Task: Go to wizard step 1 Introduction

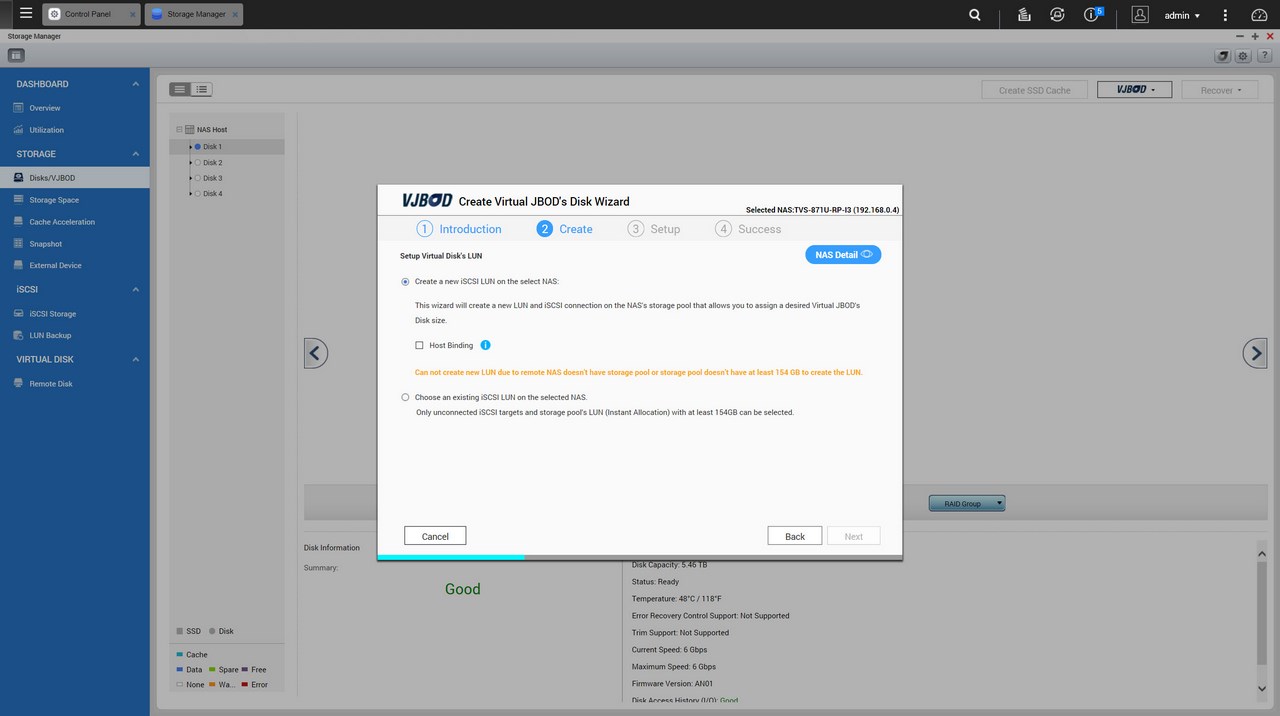Action: [x=459, y=229]
